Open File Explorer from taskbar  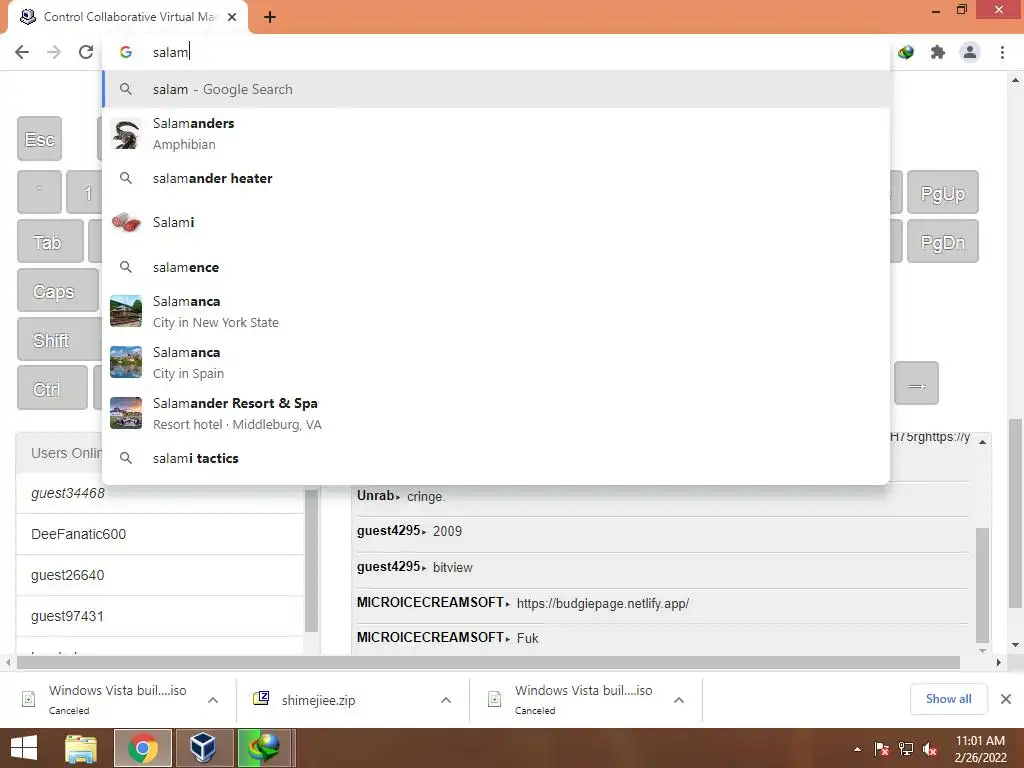click(81, 748)
